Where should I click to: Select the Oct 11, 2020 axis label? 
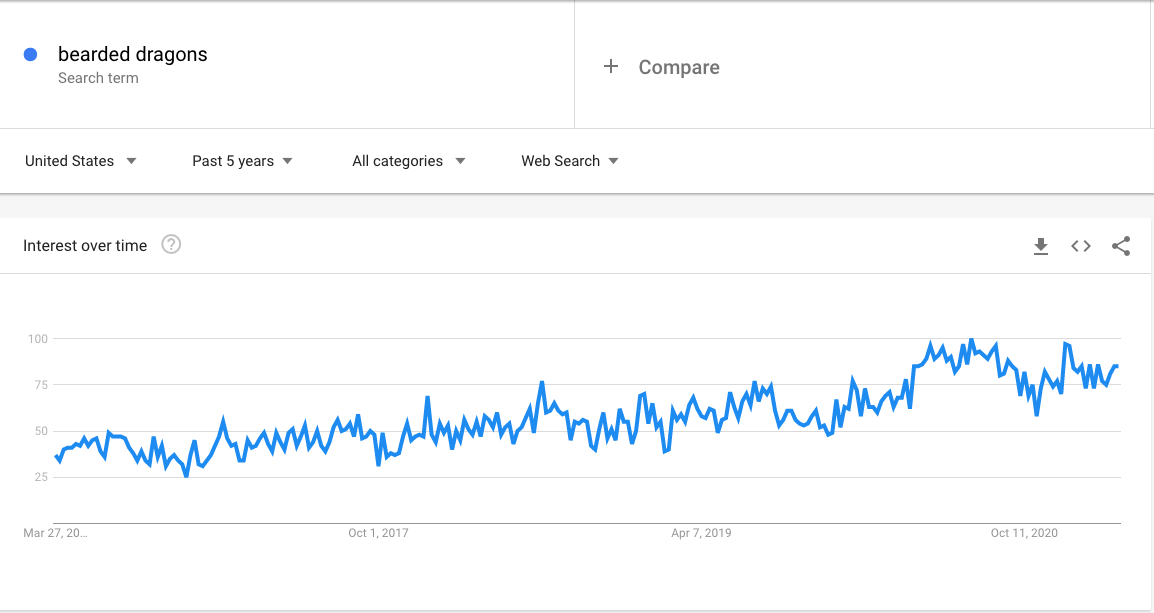click(x=1024, y=533)
